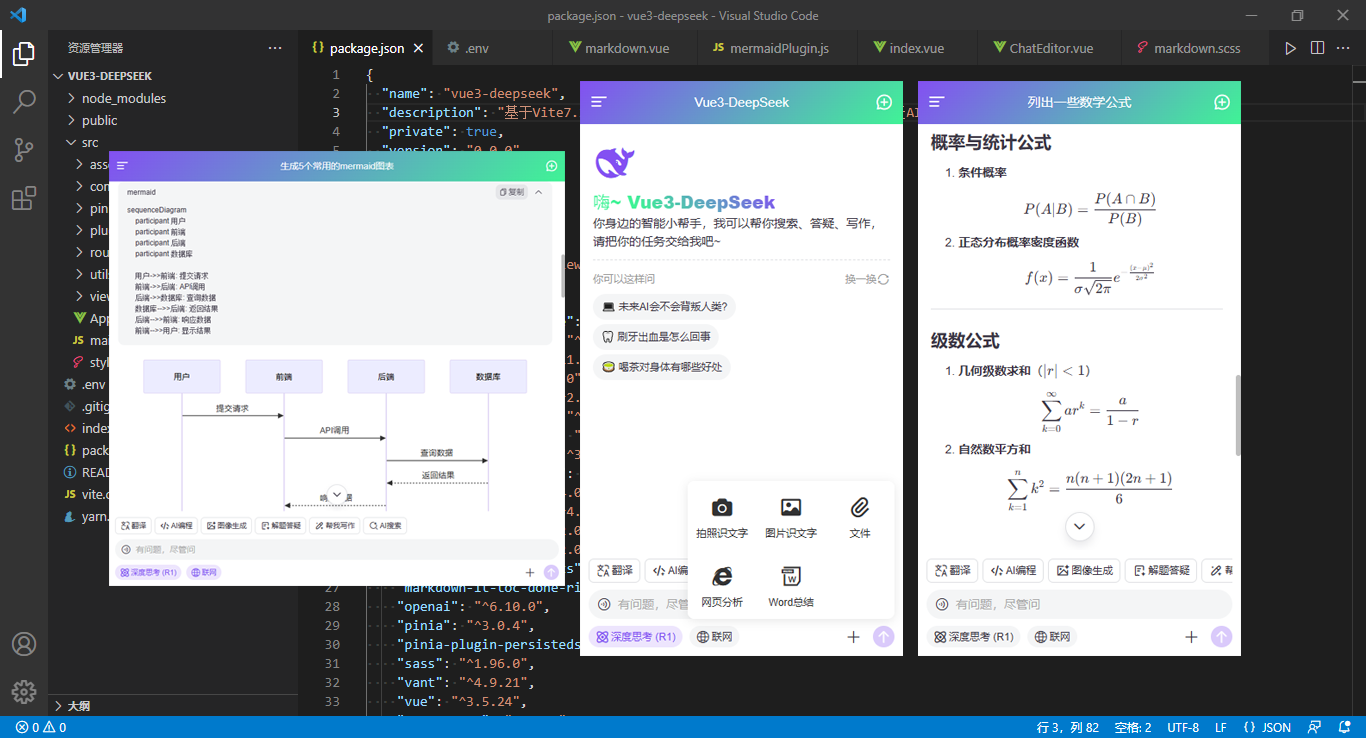Open 图片识文字 image recognition tool
Screen dimensions: 1366x738
coord(790,516)
